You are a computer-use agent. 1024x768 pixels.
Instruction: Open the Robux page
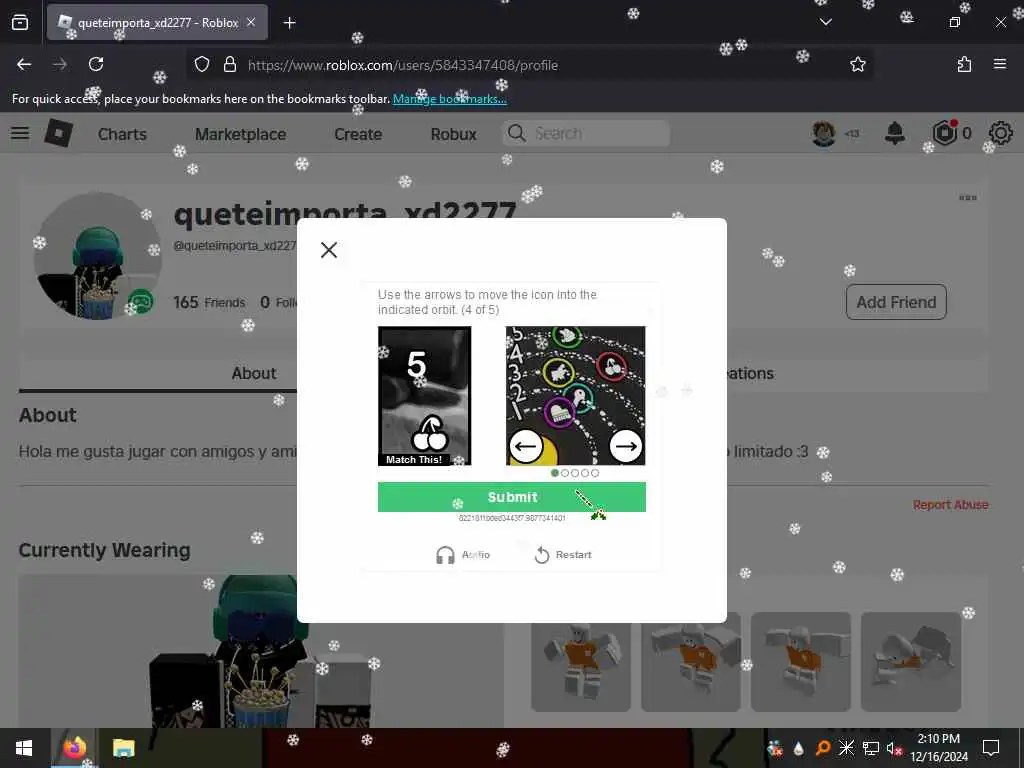click(x=453, y=134)
